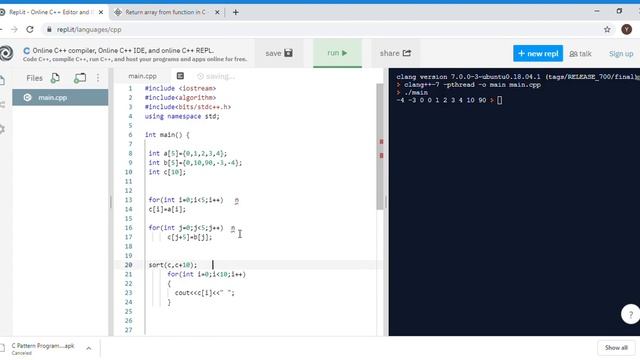Click the line 'int main() {'

click(x=167, y=135)
